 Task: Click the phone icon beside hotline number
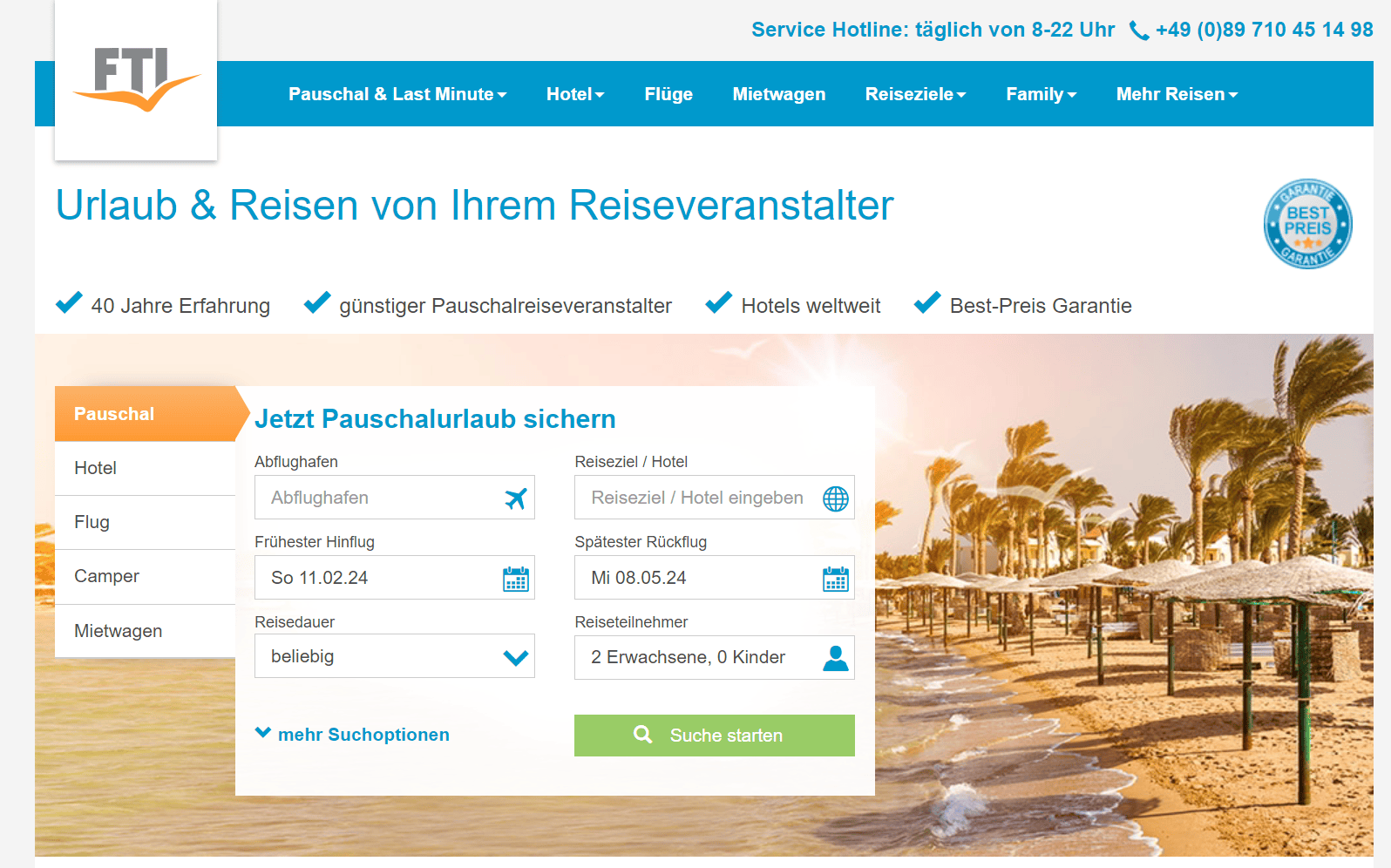tap(1138, 31)
